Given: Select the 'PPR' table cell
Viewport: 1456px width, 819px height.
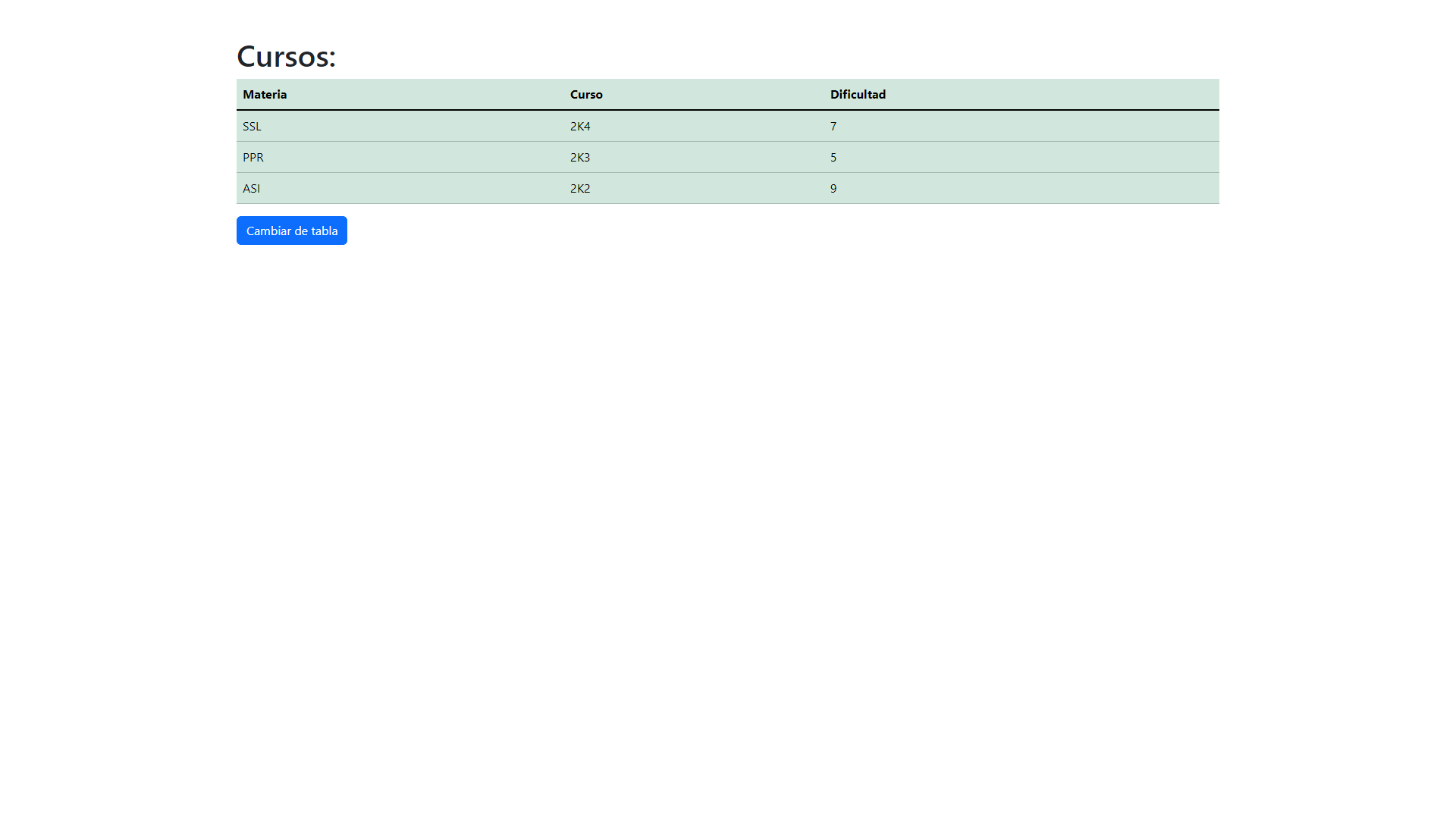Looking at the screenshot, I should click(x=400, y=157).
